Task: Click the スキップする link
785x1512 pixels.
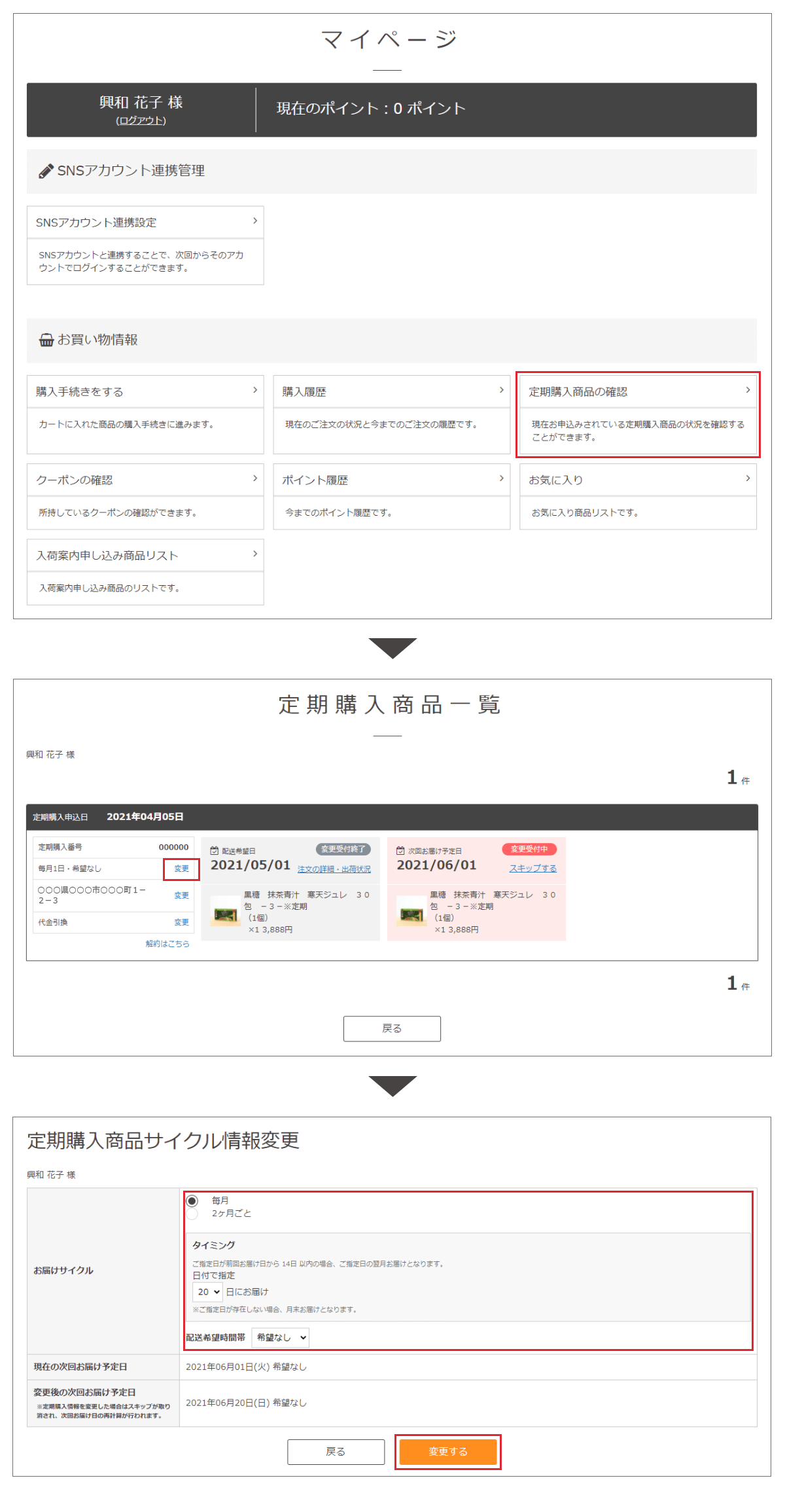Action: pos(533,868)
